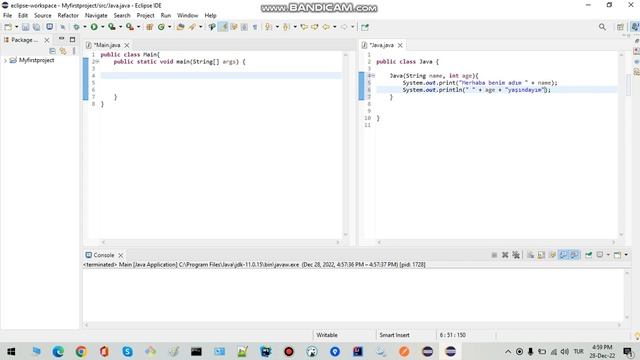
Task: Click the Save All toolbar icon
Action: (36, 27)
